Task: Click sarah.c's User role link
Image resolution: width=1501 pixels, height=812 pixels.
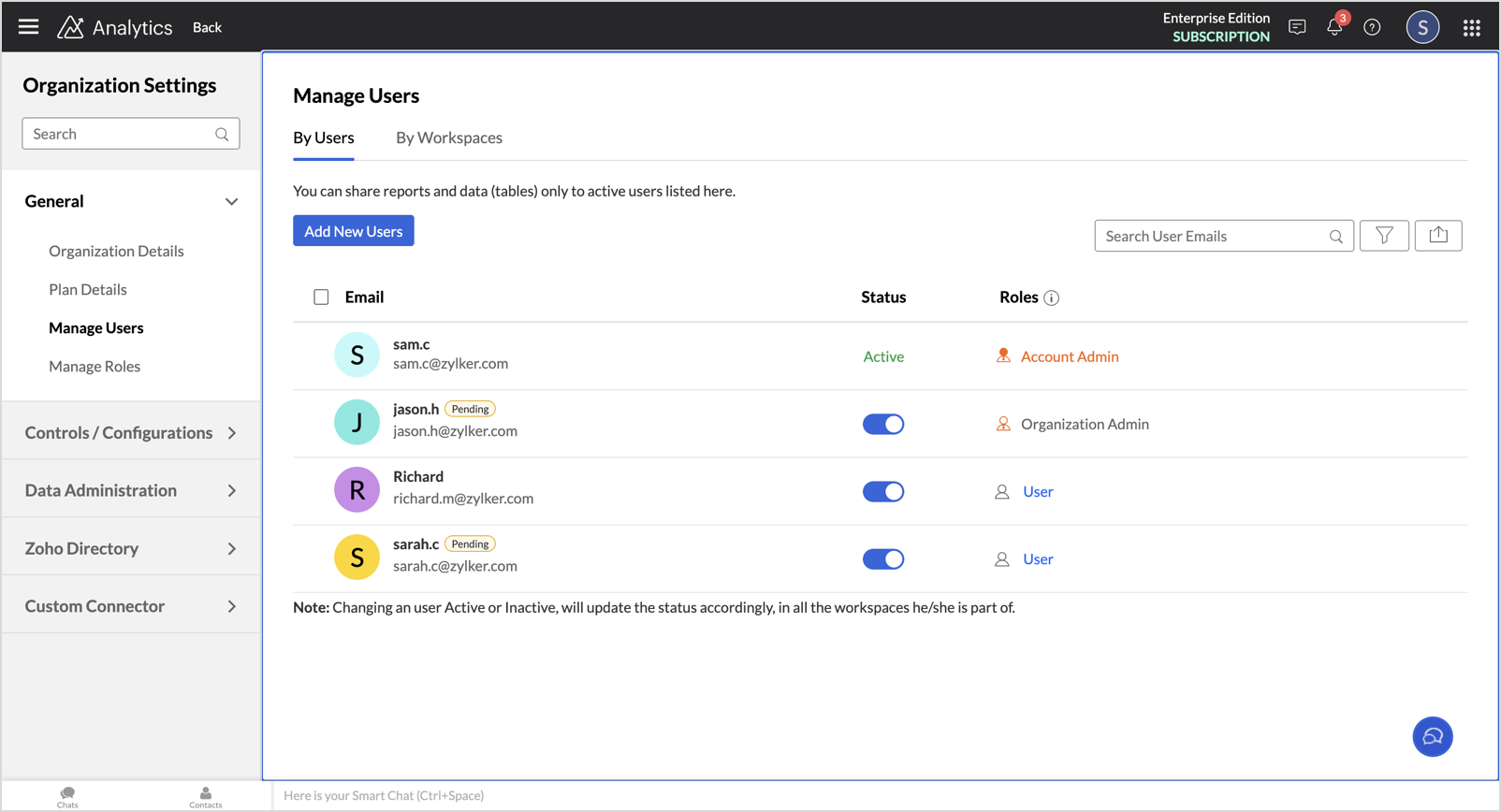Action: pos(1038,559)
